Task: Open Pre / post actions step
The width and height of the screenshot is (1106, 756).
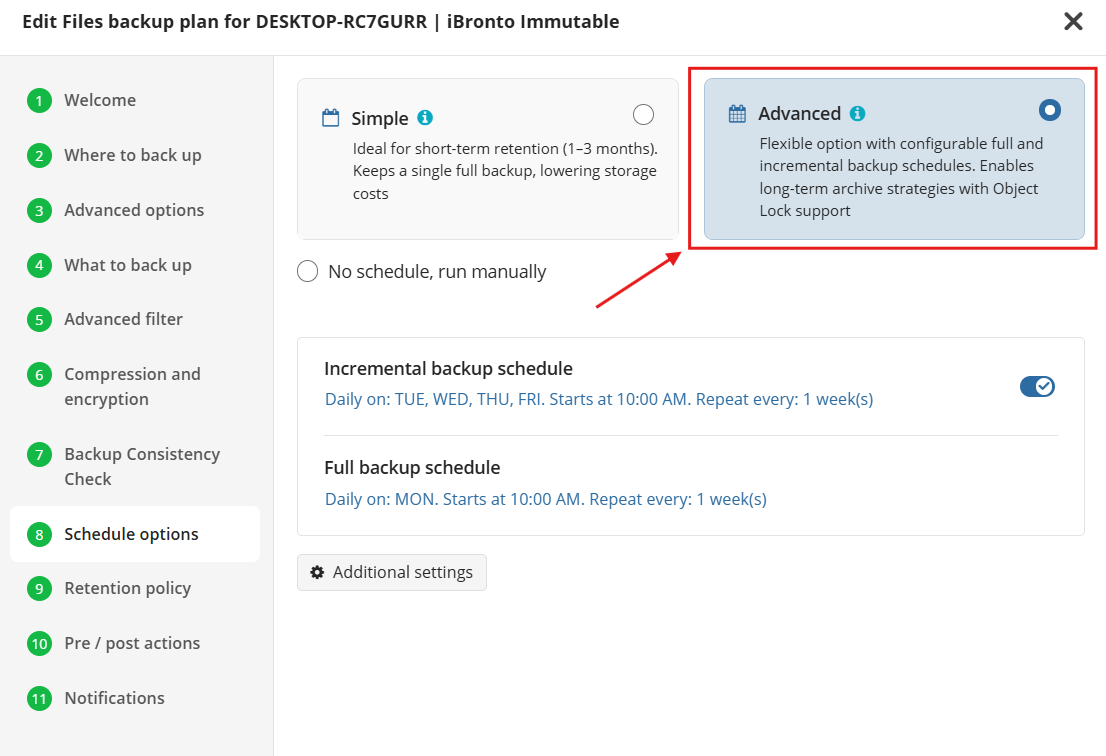Action: [132, 643]
